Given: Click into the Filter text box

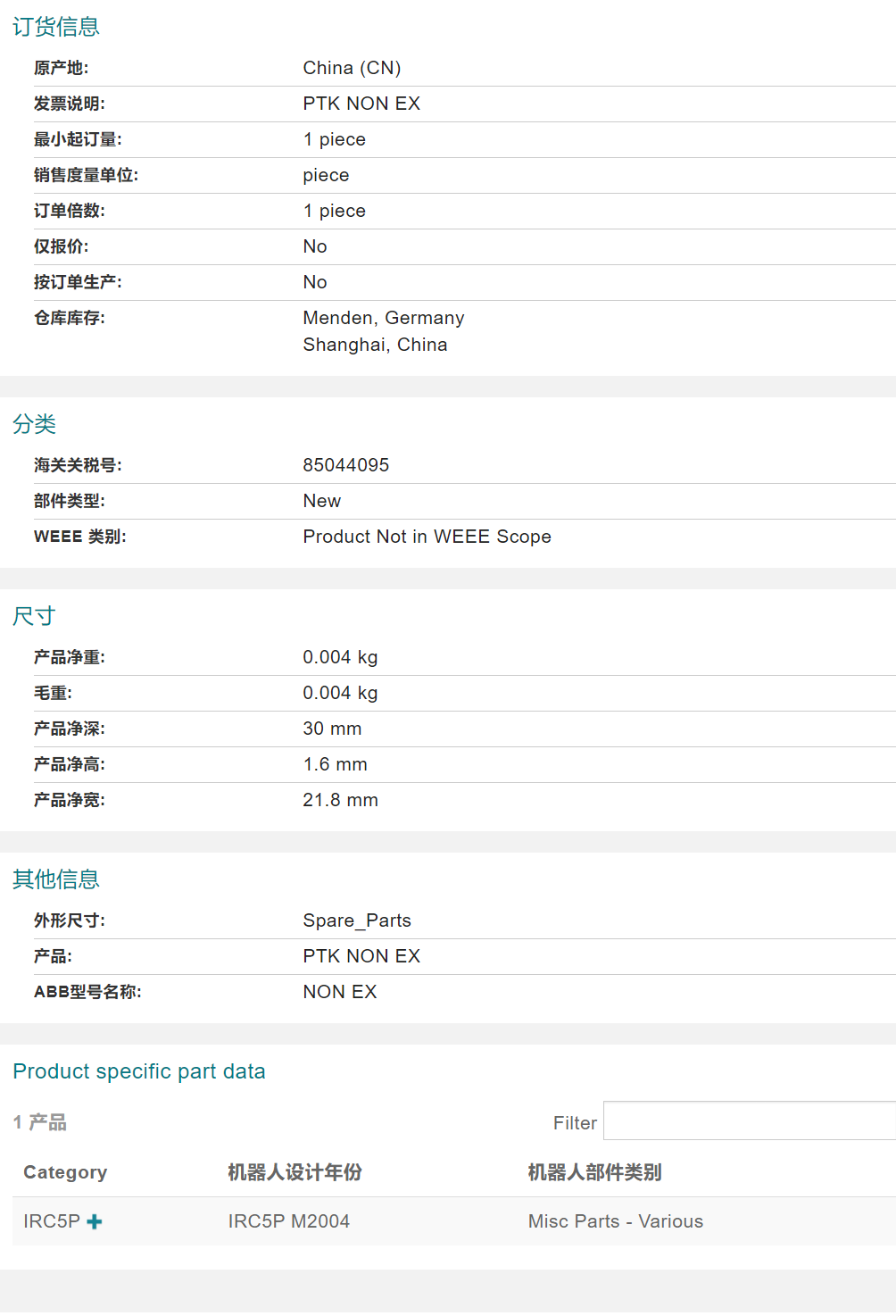Looking at the screenshot, I should (749, 1121).
